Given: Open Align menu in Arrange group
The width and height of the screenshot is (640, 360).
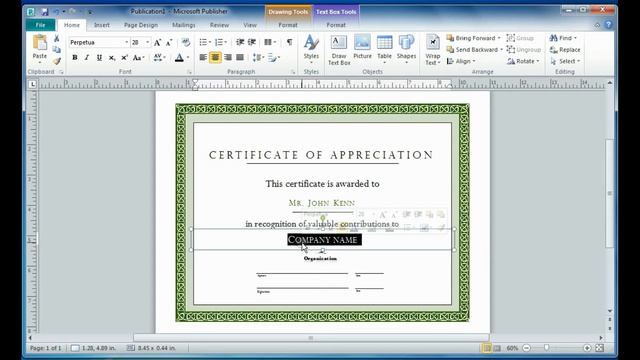Looking at the screenshot, I should [461, 61].
